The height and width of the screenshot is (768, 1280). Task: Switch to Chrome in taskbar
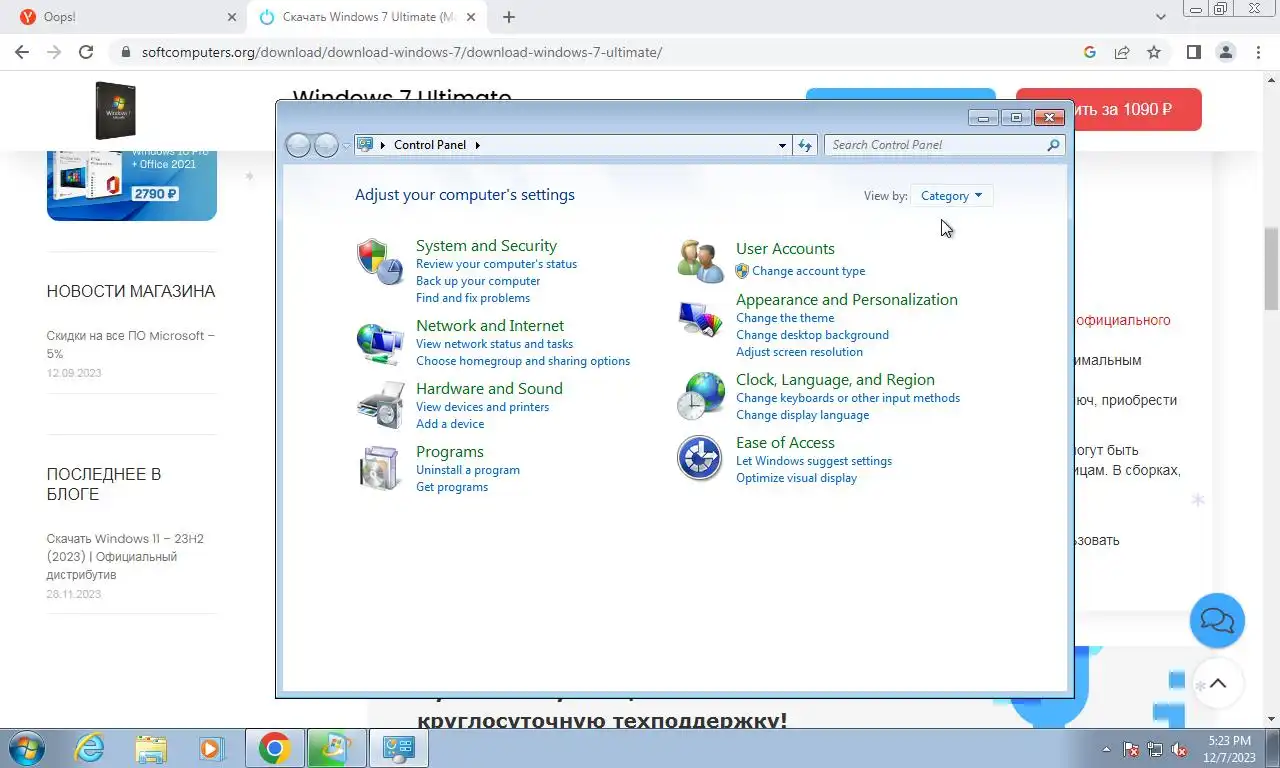pyautogui.click(x=274, y=748)
